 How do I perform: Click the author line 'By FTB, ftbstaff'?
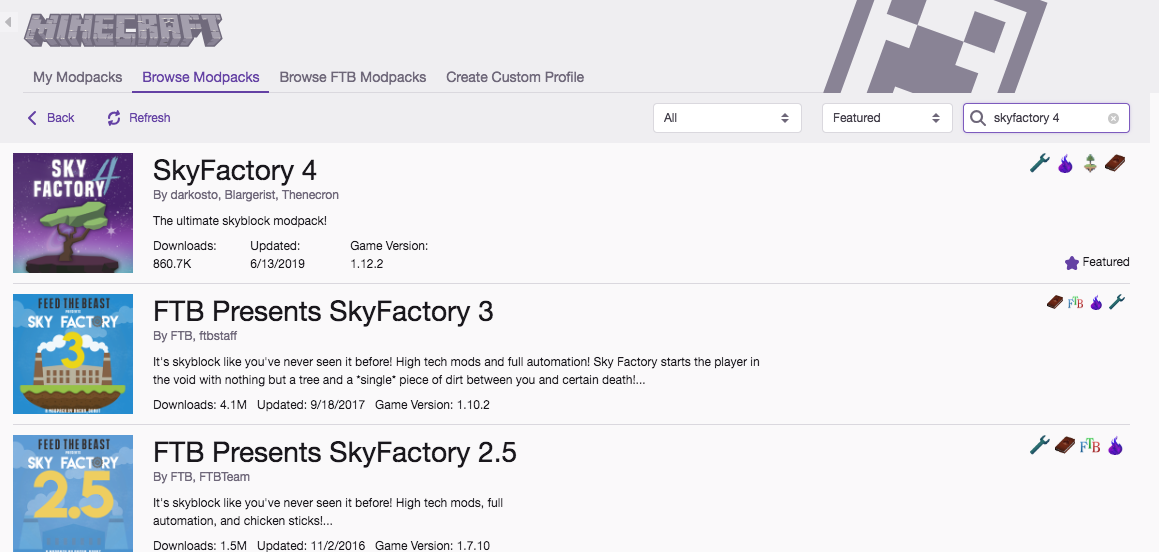[x=195, y=336]
